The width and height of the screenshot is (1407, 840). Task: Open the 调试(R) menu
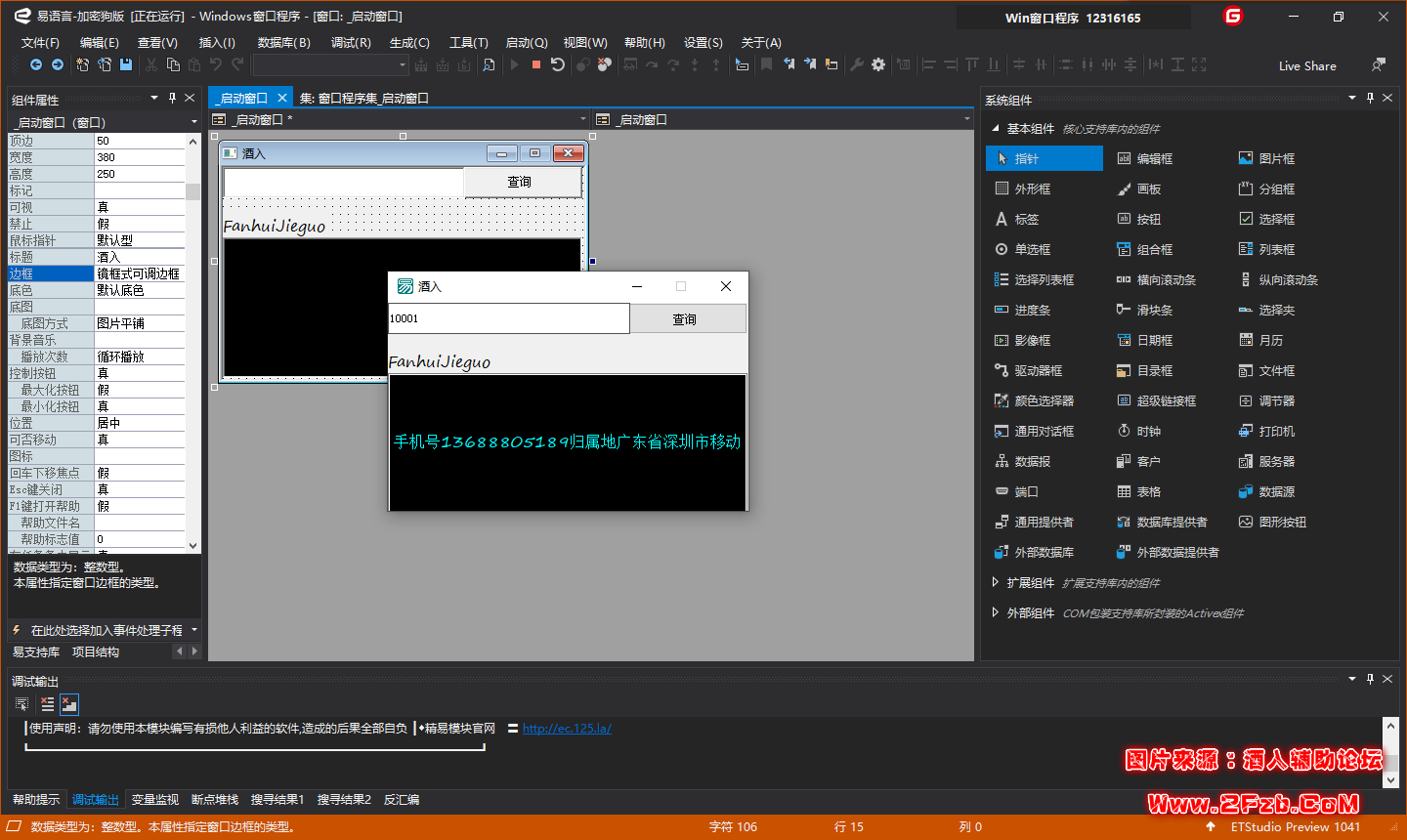click(x=351, y=42)
